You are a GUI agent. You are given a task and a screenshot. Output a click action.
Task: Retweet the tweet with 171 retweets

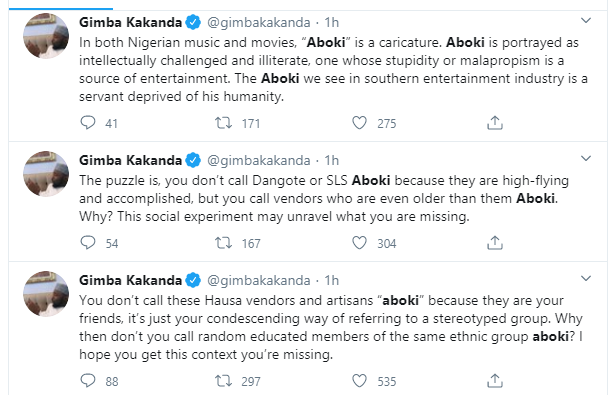tap(223, 123)
